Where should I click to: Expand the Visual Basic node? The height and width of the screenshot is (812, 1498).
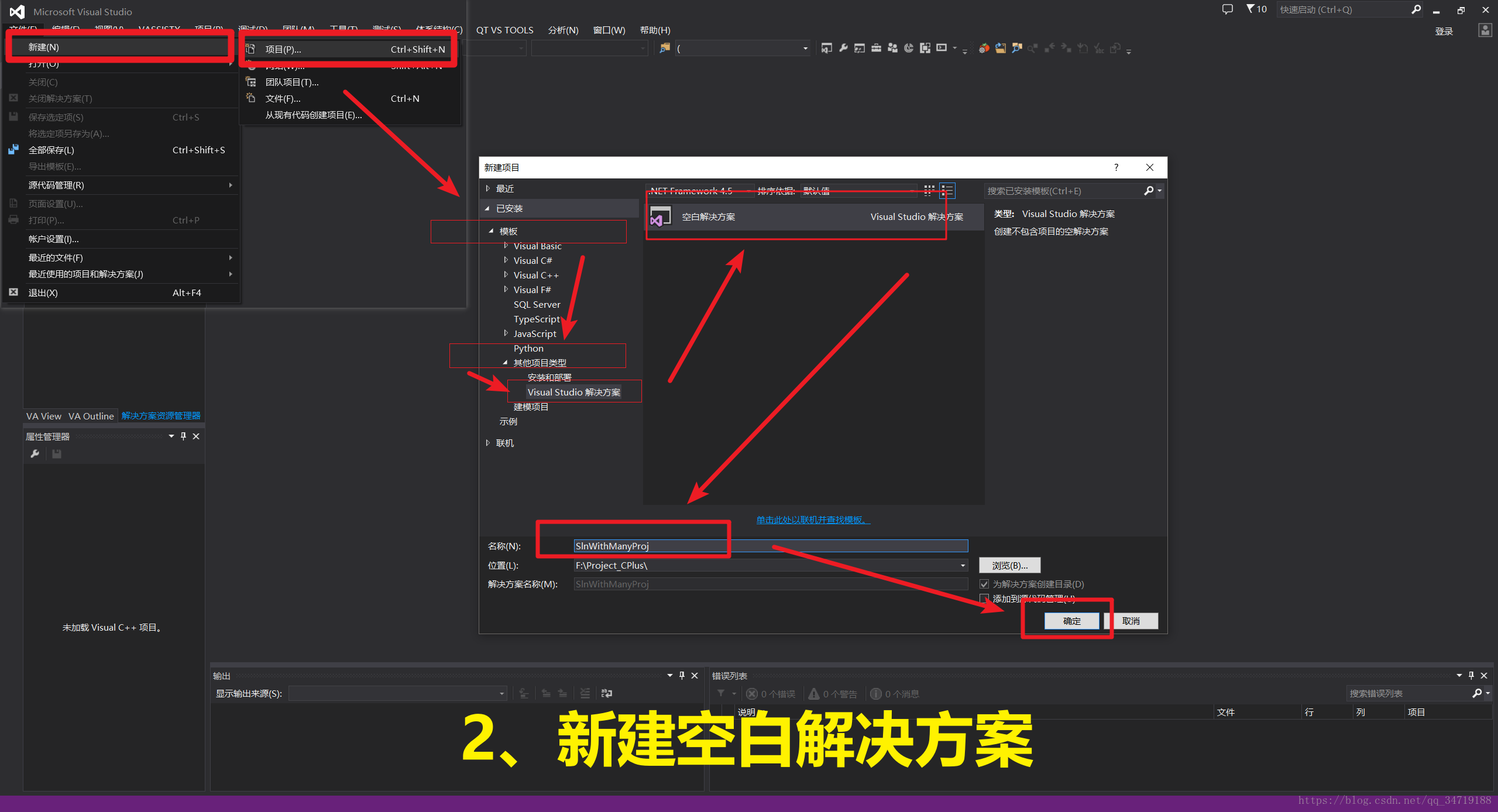[x=506, y=246]
